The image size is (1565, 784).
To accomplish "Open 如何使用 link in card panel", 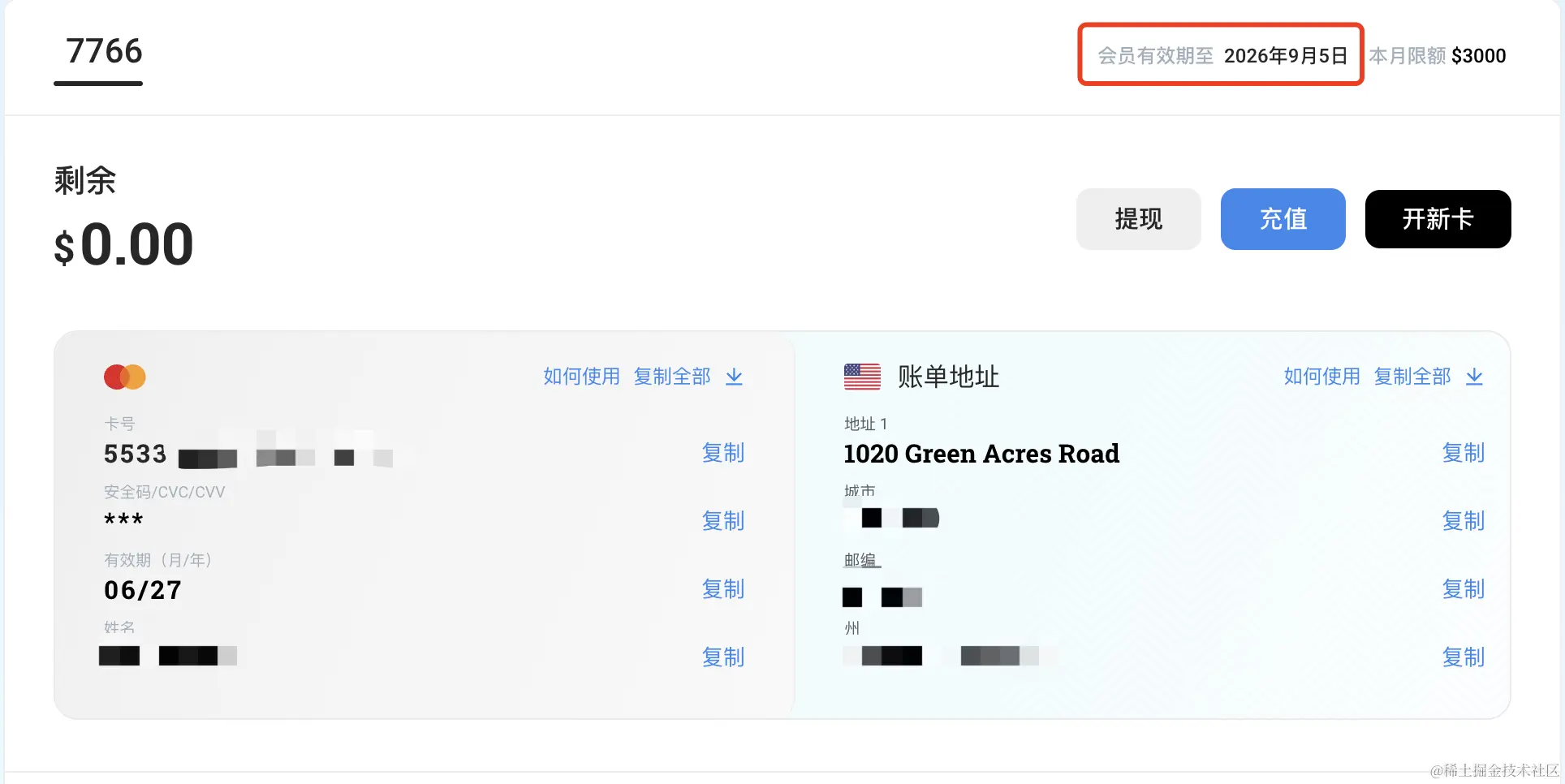I will [581, 377].
